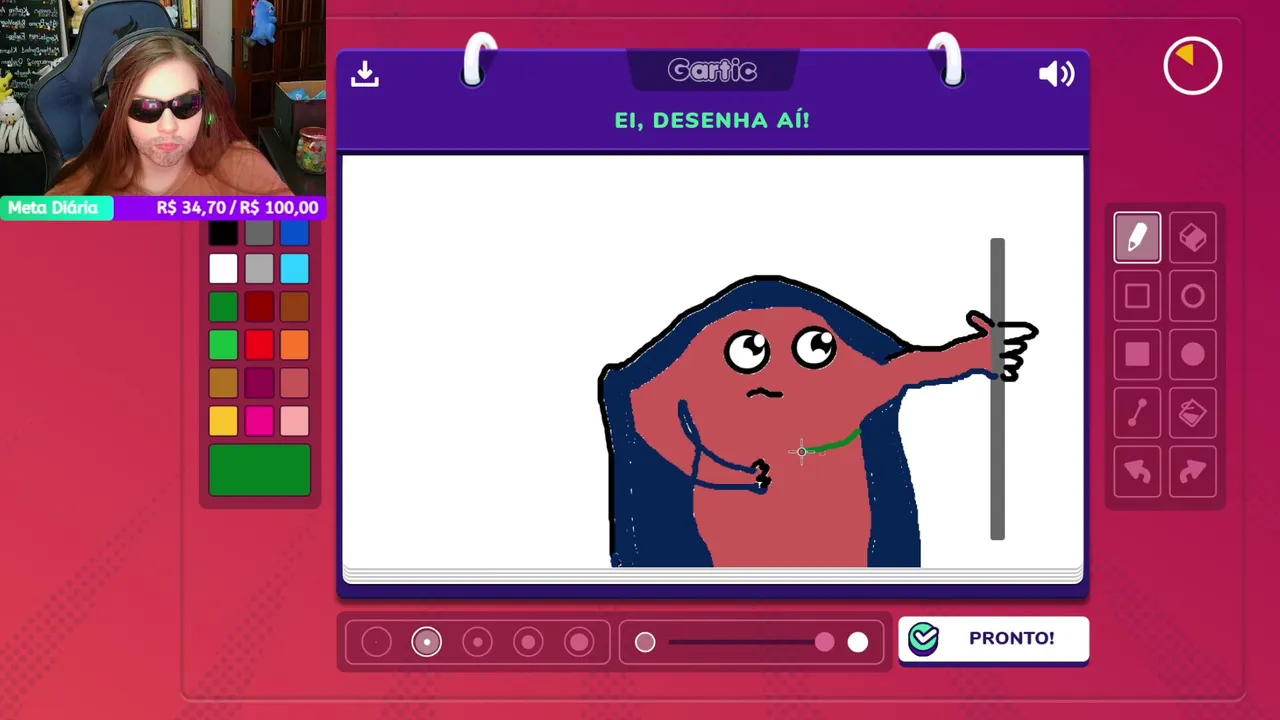Pick the salmon color swatch
Viewport: 1280px width, 720px height.
[x=295, y=383]
